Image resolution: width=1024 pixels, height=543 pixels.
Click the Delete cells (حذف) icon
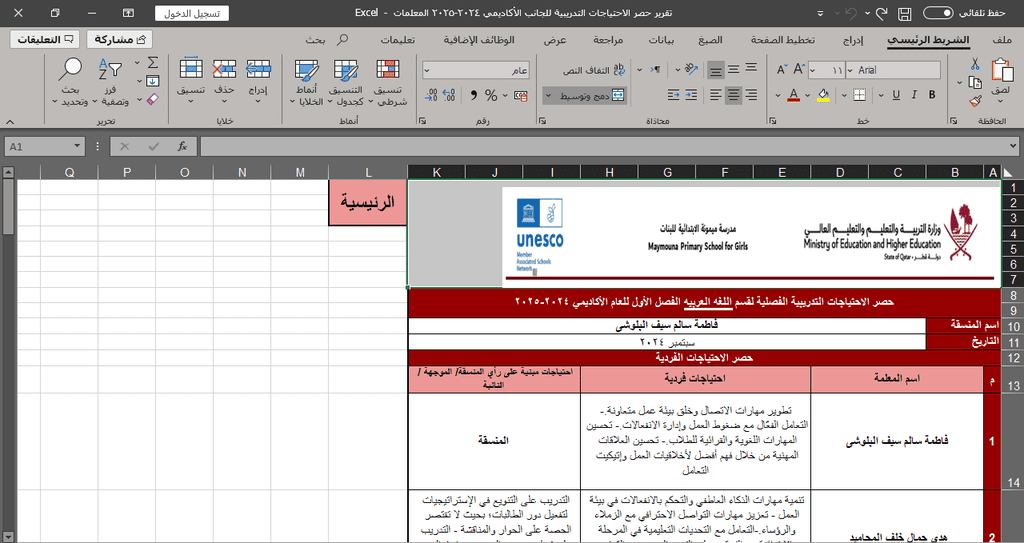click(x=224, y=69)
